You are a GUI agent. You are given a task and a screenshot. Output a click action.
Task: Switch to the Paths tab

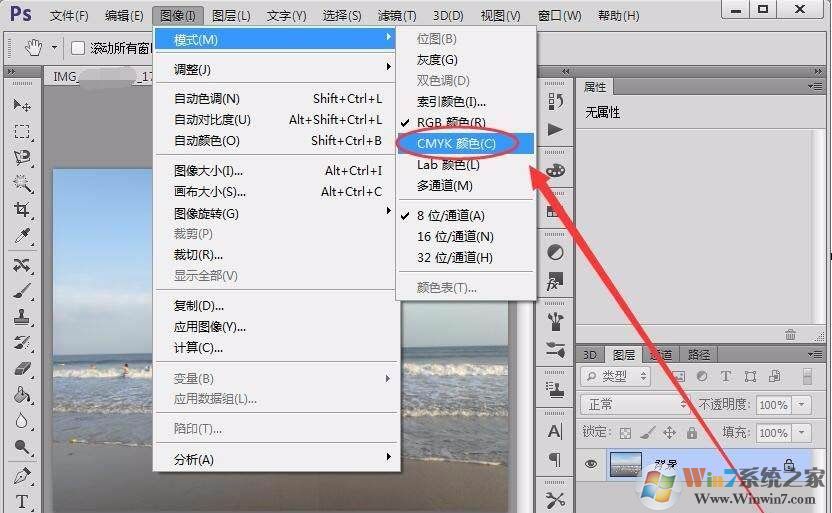tap(699, 354)
